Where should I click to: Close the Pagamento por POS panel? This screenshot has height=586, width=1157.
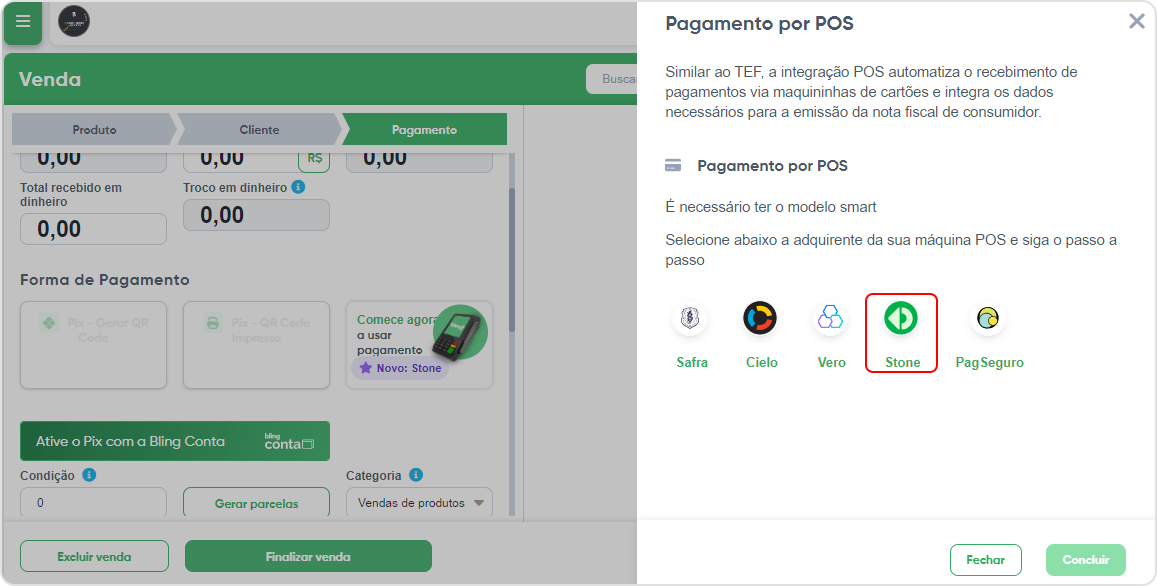[1137, 21]
